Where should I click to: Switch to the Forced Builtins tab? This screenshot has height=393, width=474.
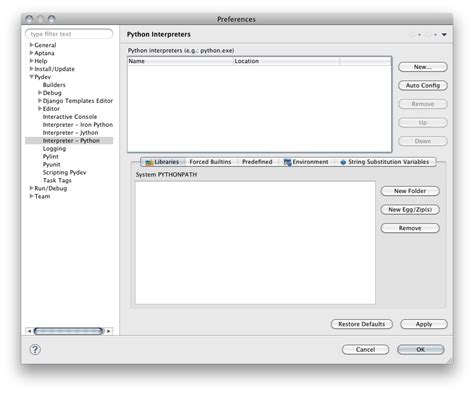pos(210,162)
